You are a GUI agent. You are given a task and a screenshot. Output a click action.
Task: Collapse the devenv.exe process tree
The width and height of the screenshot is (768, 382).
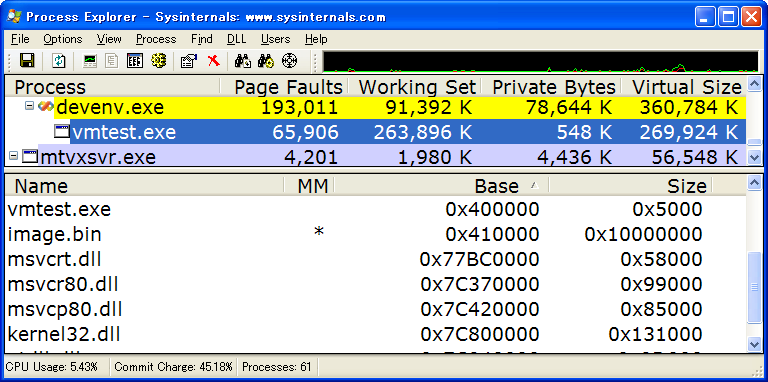pos(29,105)
